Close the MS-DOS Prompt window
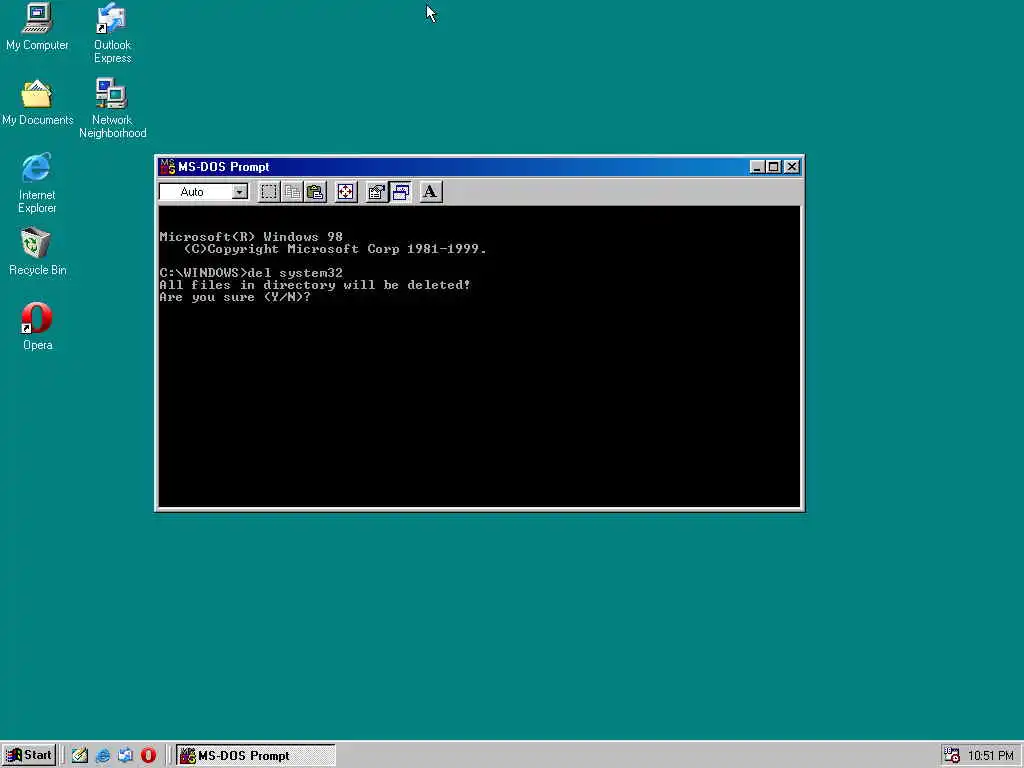Screen dimensions: 1024x768 pos(792,167)
